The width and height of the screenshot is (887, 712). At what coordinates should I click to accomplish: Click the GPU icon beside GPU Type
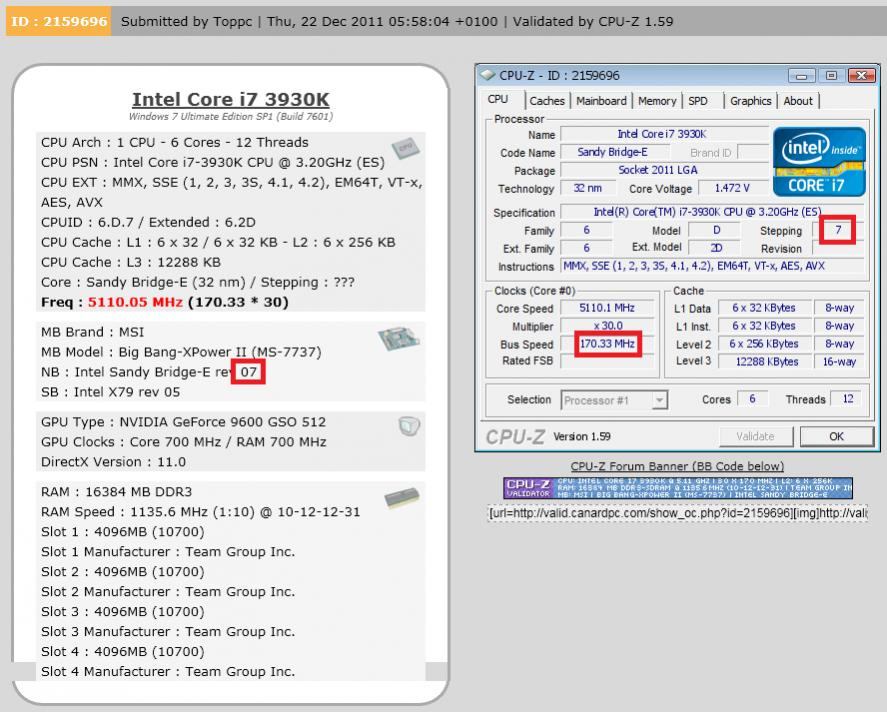(409, 426)
